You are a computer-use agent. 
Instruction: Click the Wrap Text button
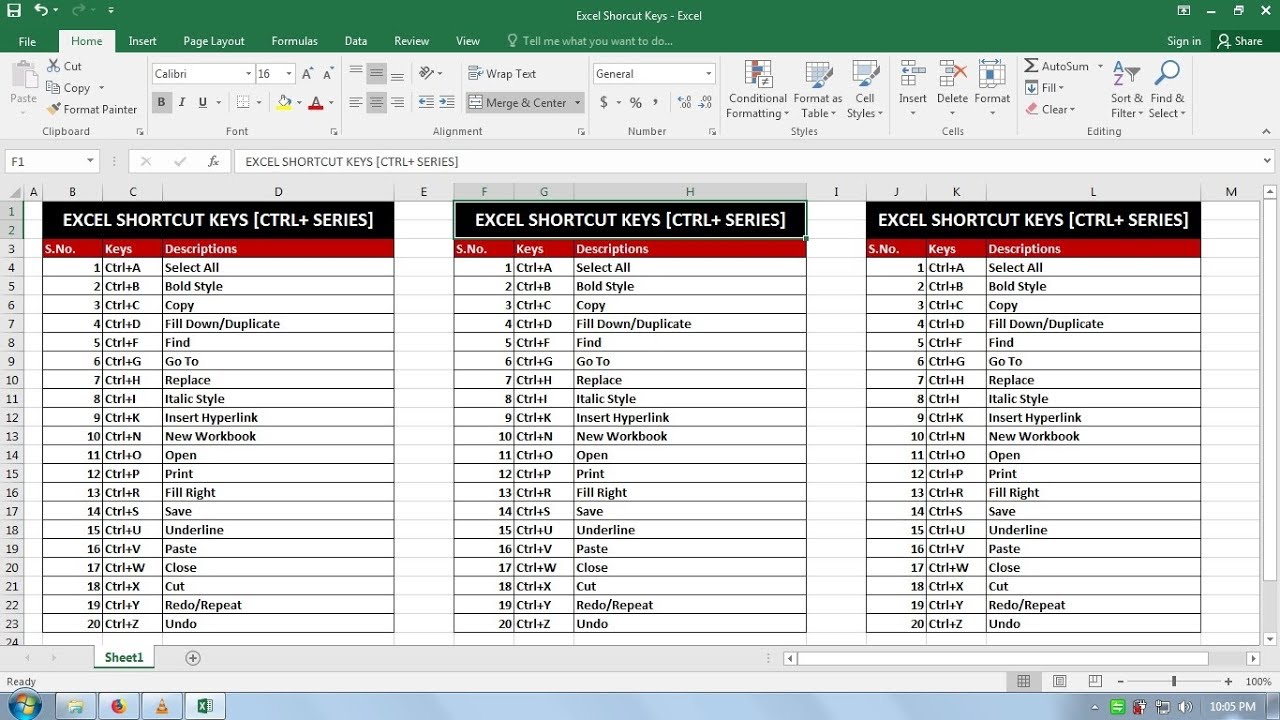coord(502,74)
